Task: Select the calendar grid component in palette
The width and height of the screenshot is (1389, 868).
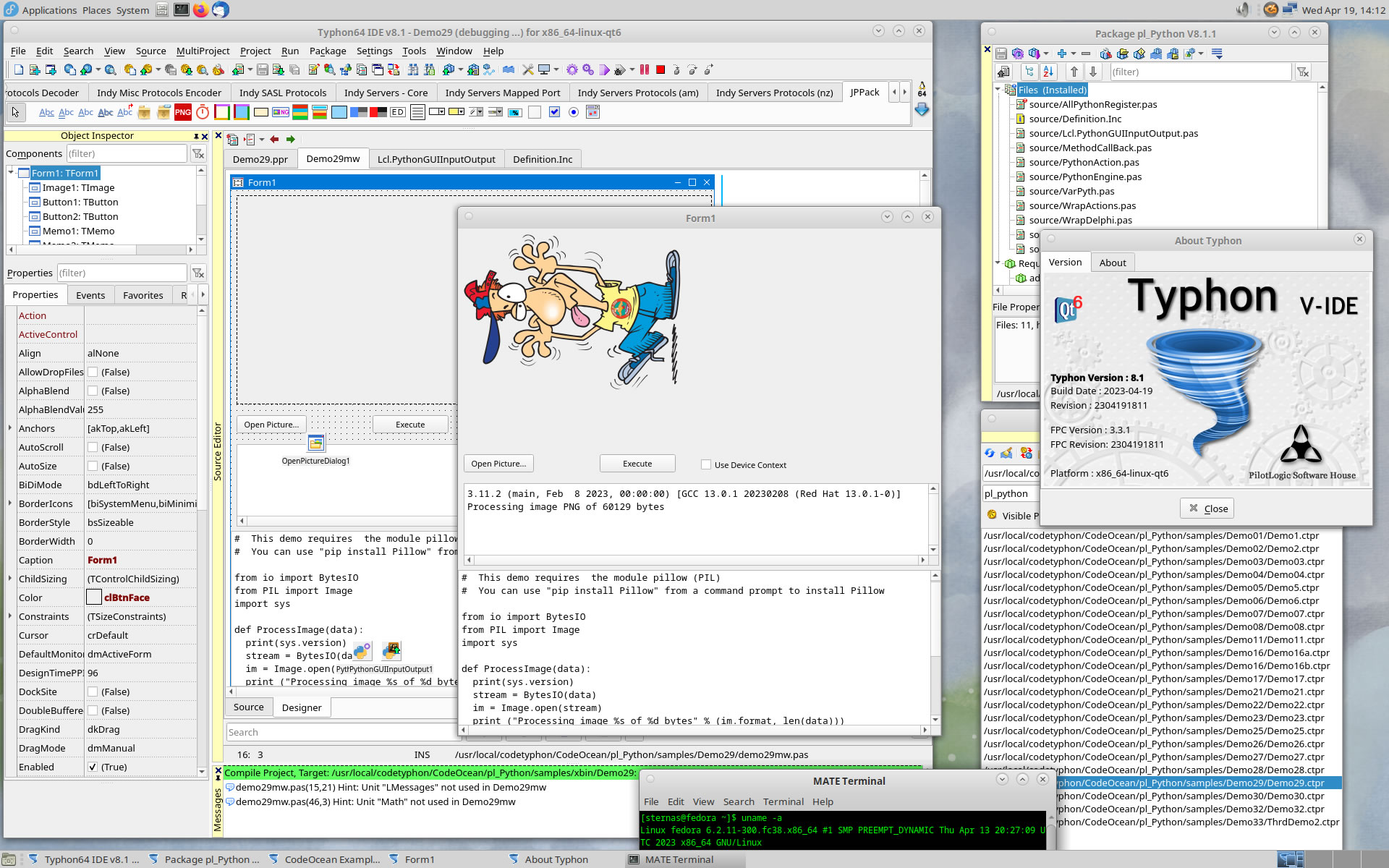Action: pyautogui.click(x=592, y=112)
